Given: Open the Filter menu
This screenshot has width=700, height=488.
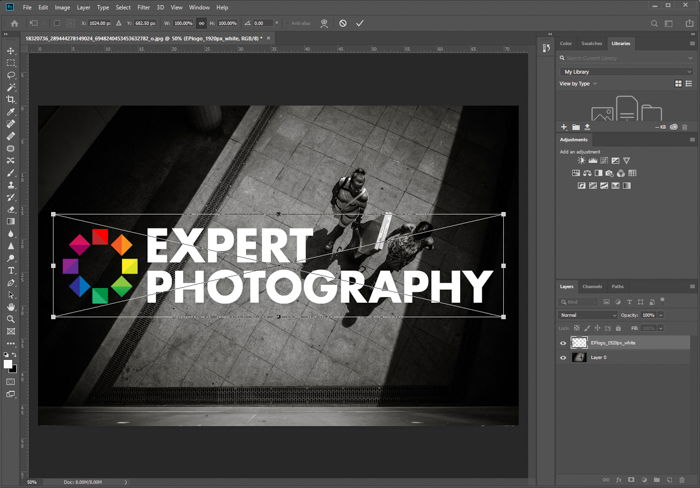Looking at the screenshot, I should click(x=143, y=7).
